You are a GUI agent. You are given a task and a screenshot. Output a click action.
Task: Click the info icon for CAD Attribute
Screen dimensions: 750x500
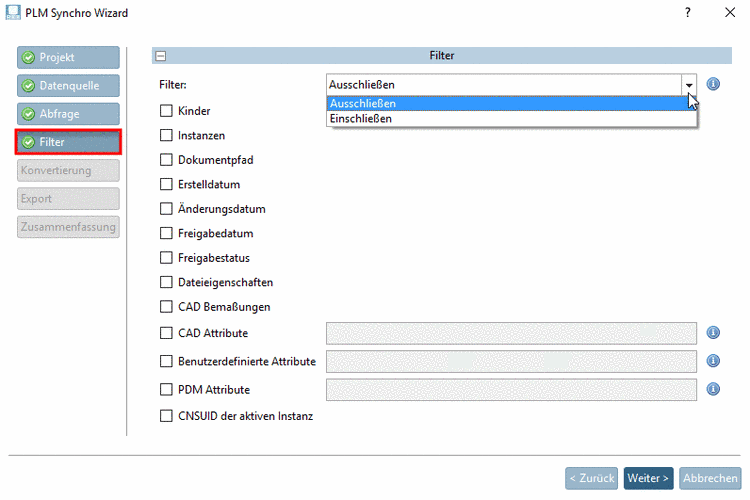pyautogui.click(x=714, y=333)
